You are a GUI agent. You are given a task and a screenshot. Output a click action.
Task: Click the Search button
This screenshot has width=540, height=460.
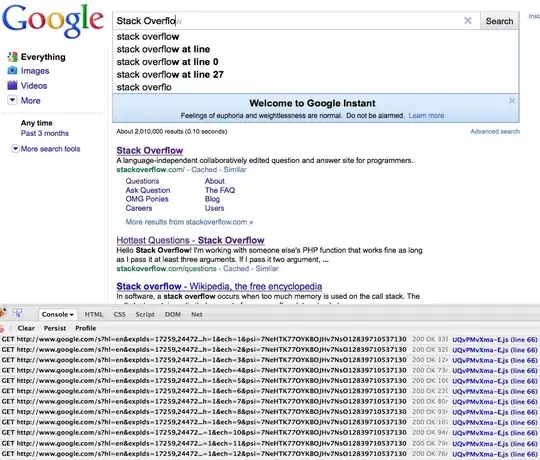pyautogui.click(x=499, y=21)
